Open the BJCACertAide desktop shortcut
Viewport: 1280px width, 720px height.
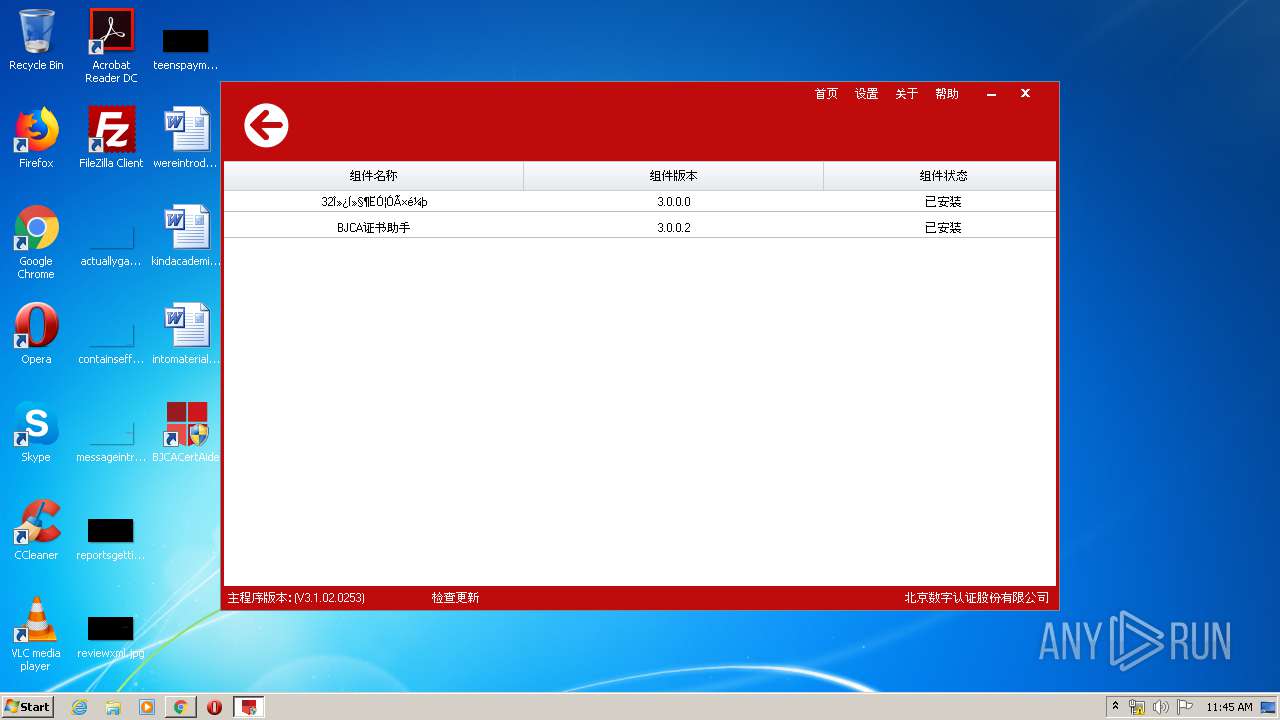point(186,432)
